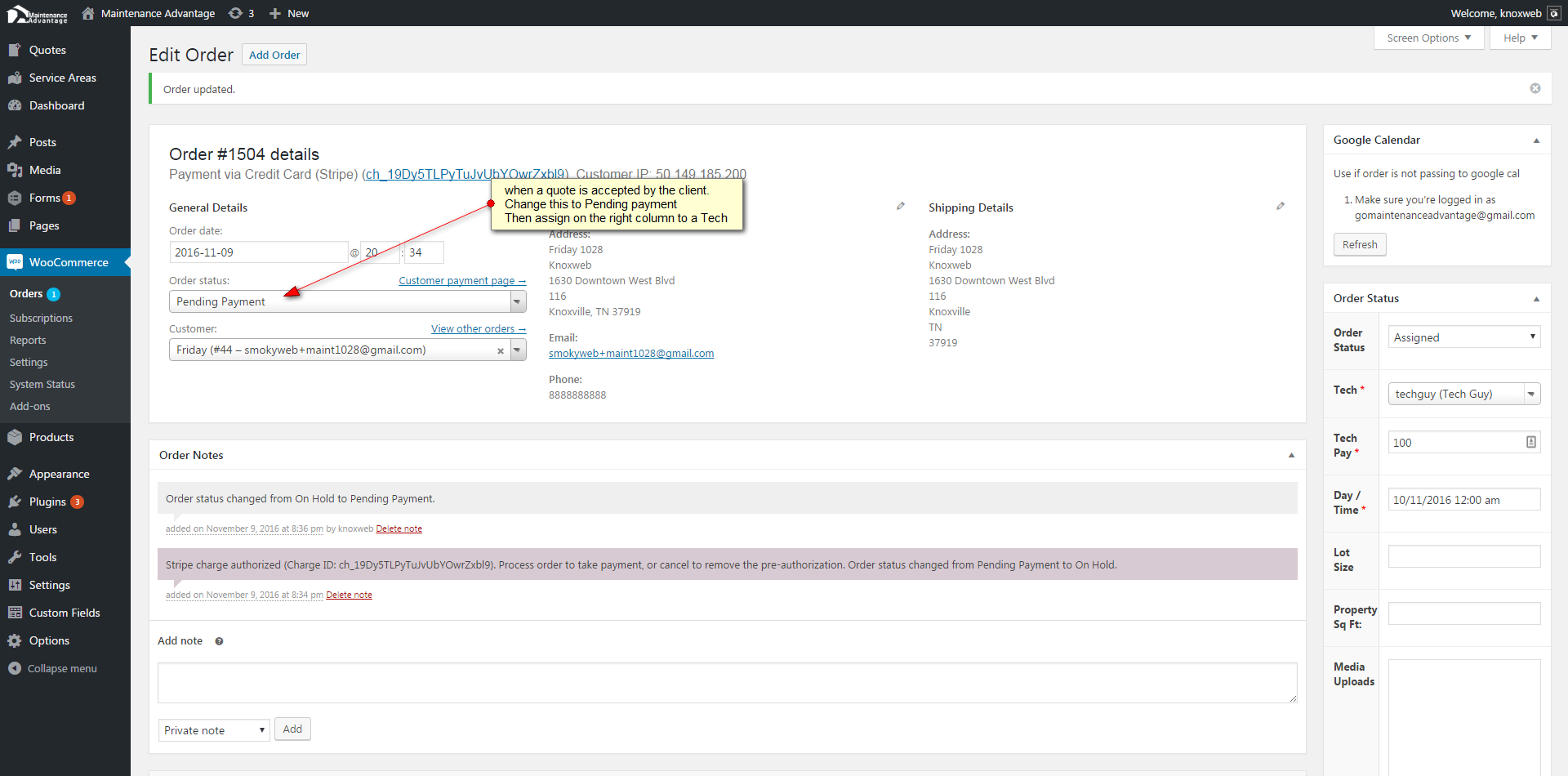Open the Tech techguy dropdown

click(x=1464, y=394)
